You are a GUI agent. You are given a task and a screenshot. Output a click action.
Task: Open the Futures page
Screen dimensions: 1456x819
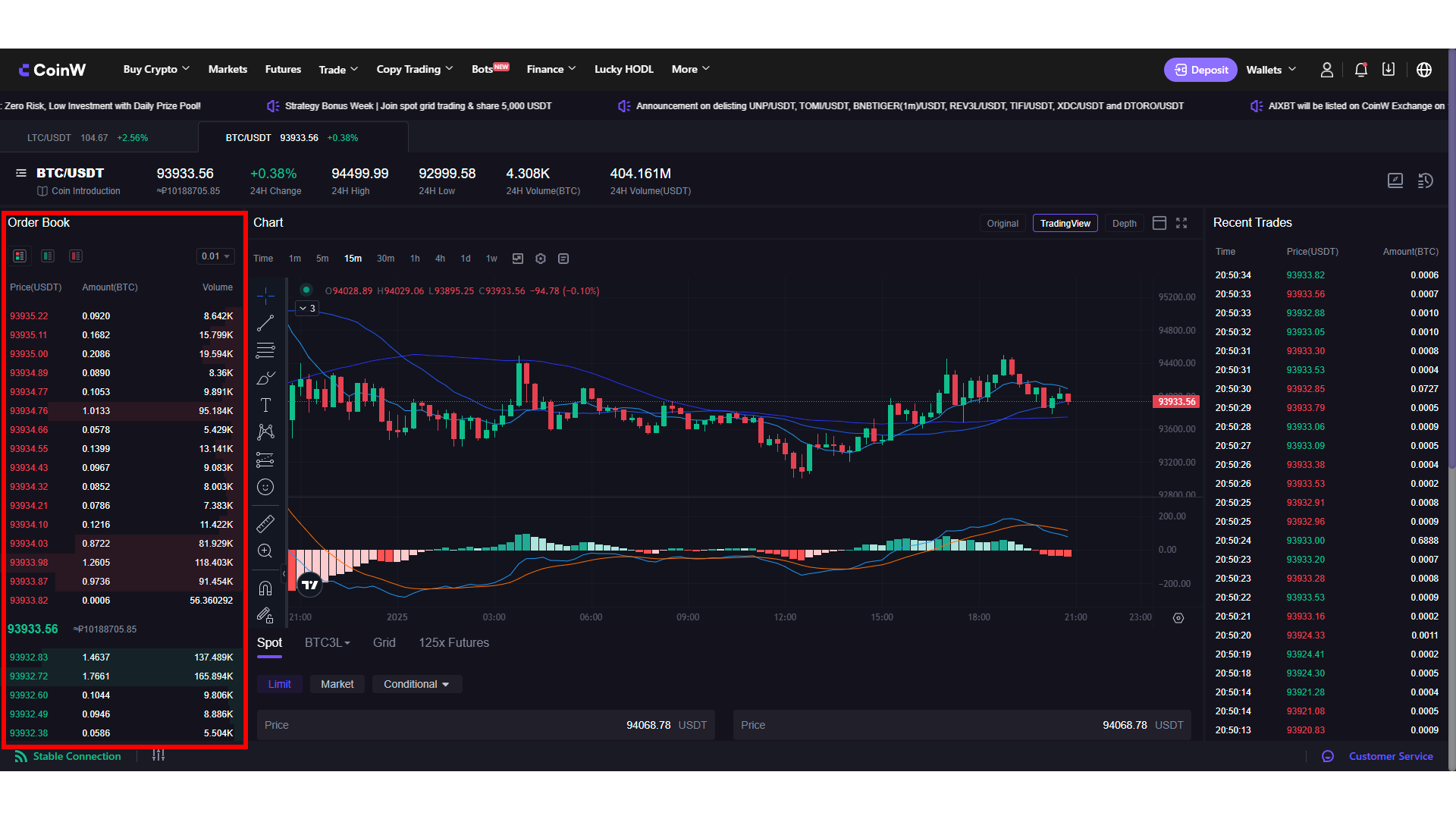[x=283, y=69]
